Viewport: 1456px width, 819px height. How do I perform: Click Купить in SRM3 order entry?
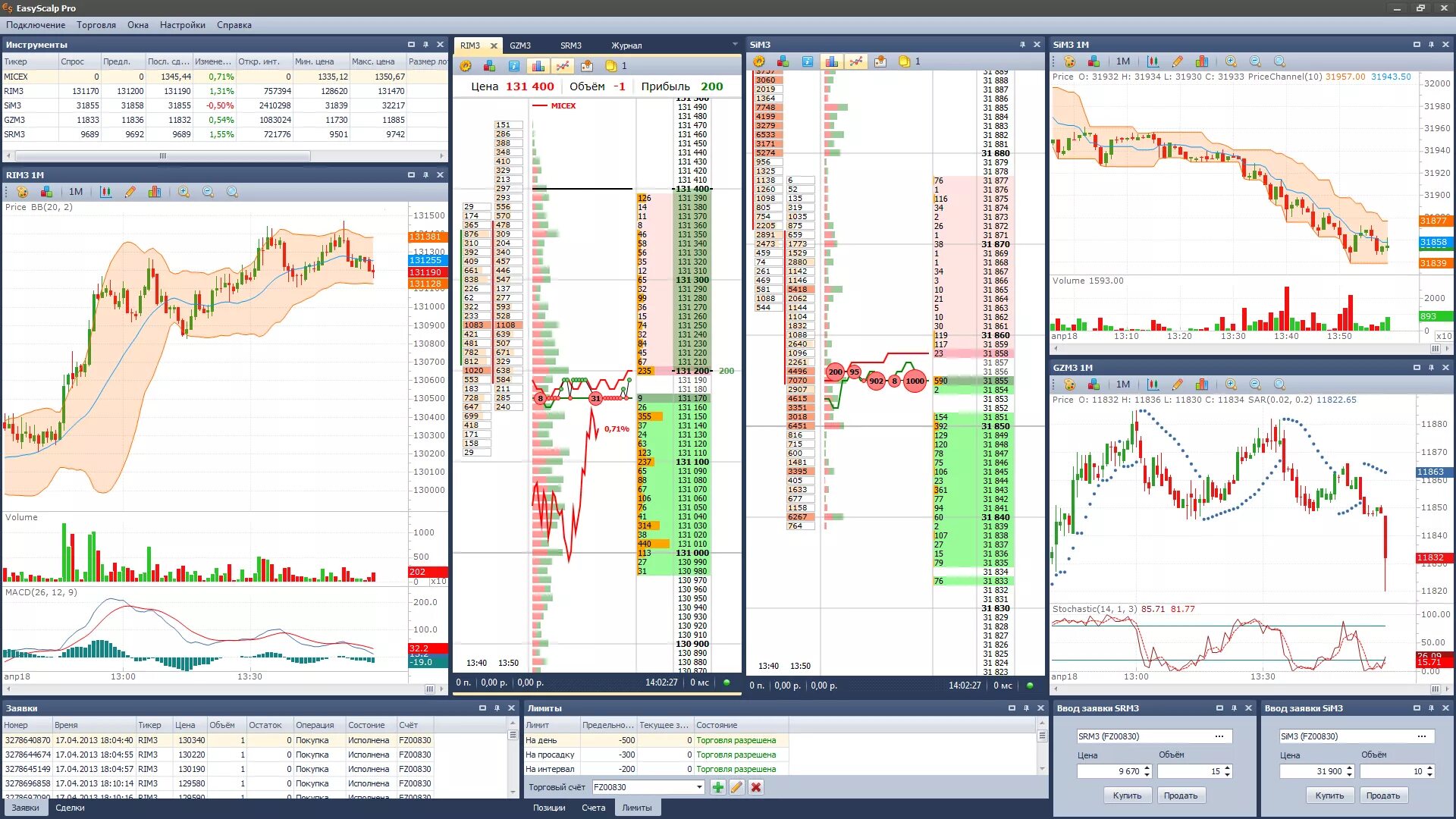1127,795
